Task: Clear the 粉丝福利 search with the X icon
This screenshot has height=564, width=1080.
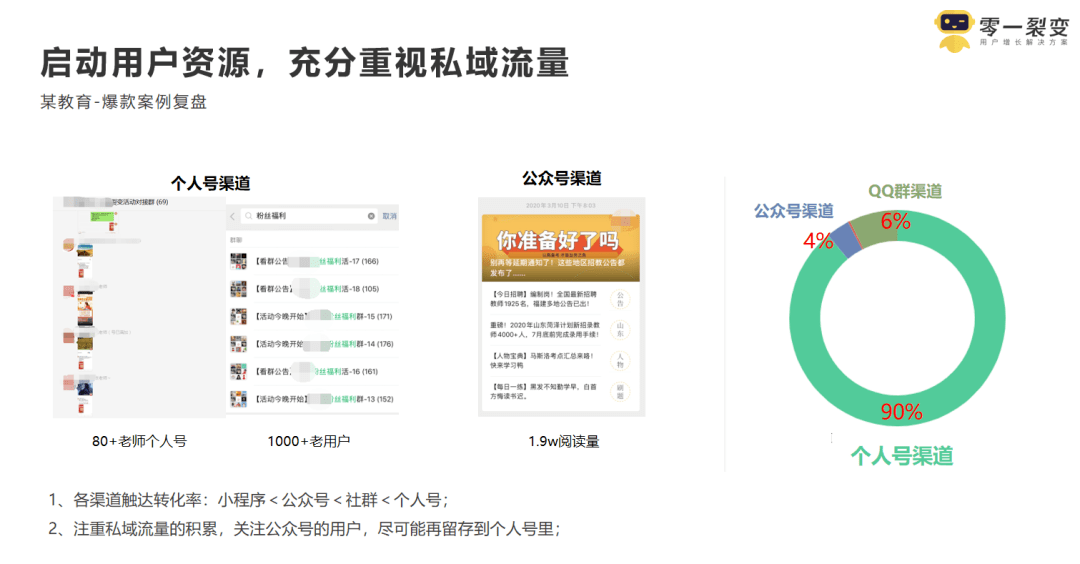Action: (371, 216)
